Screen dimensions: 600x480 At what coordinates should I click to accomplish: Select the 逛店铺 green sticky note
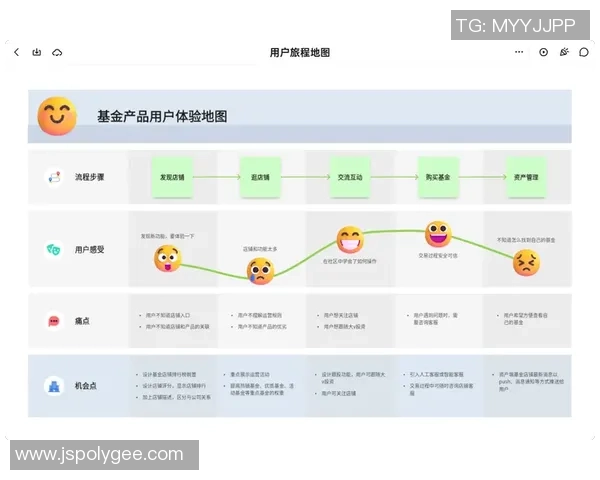[x=261, y=177]
